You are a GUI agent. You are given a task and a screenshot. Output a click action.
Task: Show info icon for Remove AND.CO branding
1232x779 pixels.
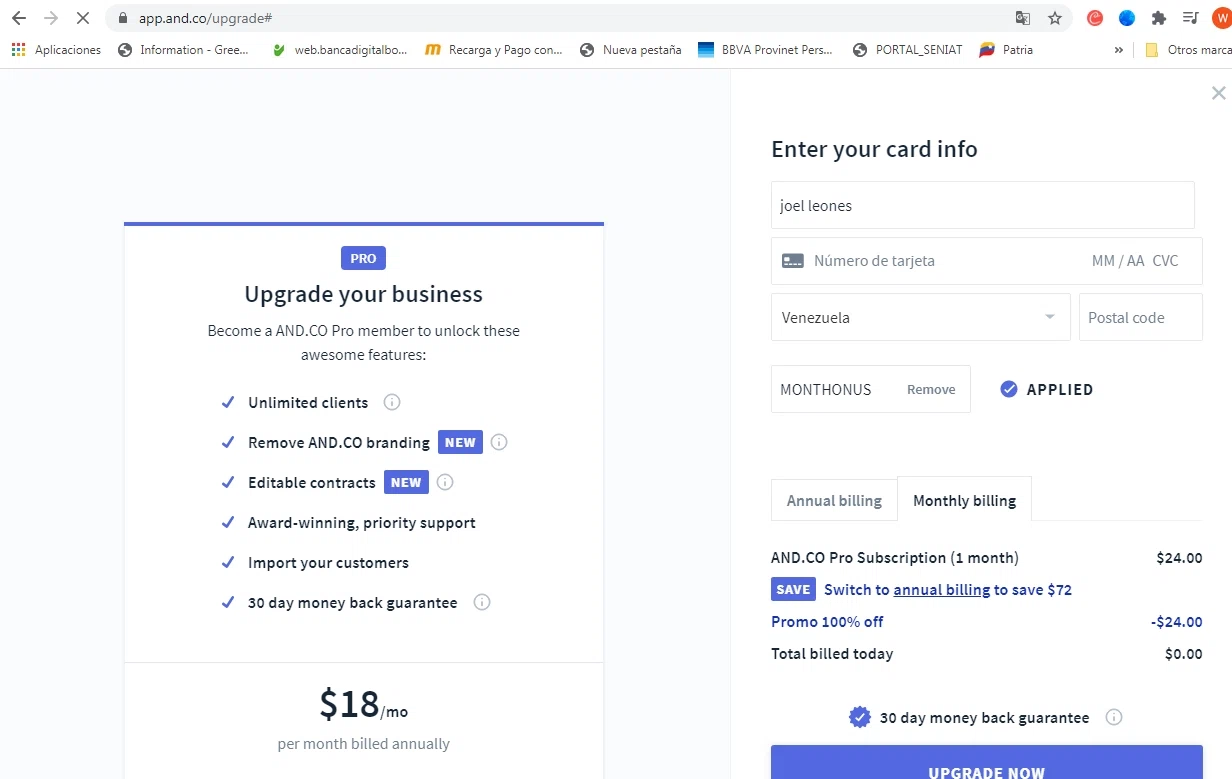(x=499, y=442)
